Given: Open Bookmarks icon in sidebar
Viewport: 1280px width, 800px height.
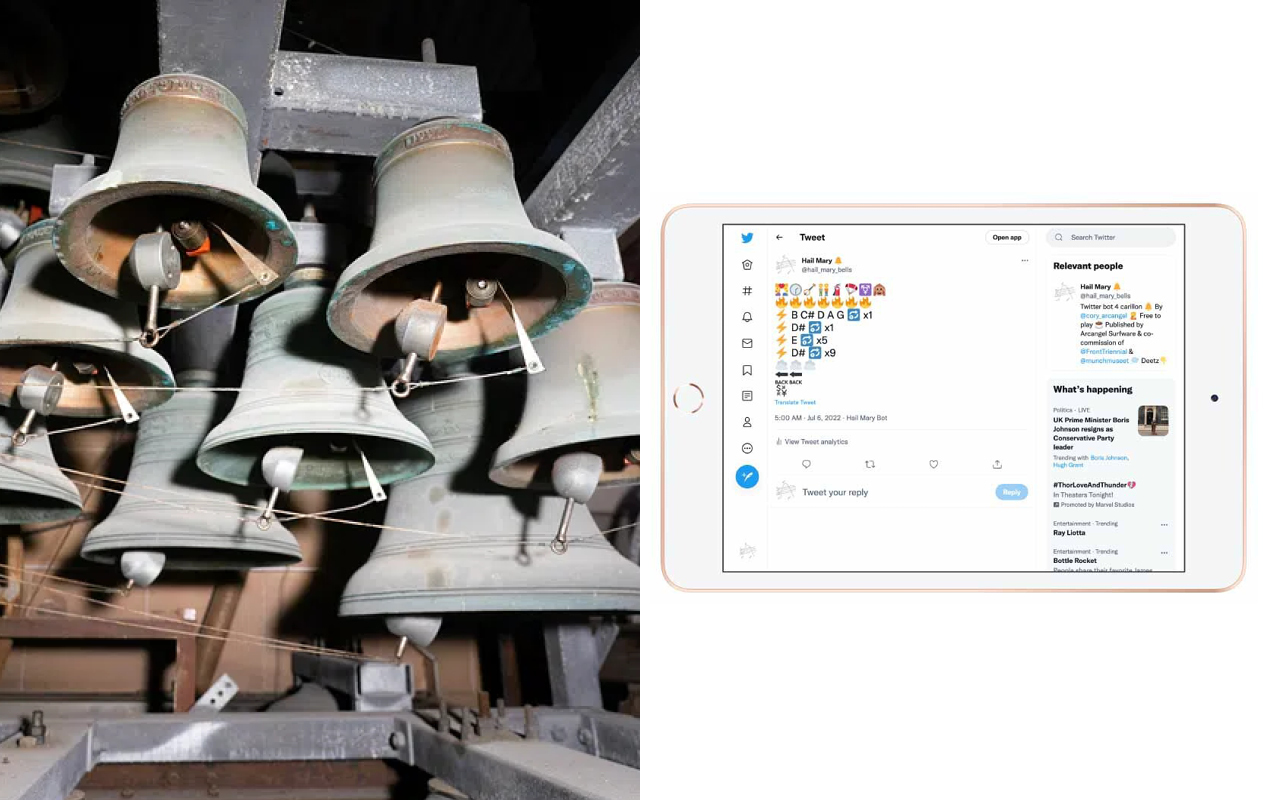Looking at the screenshot, I should [747, 370].
